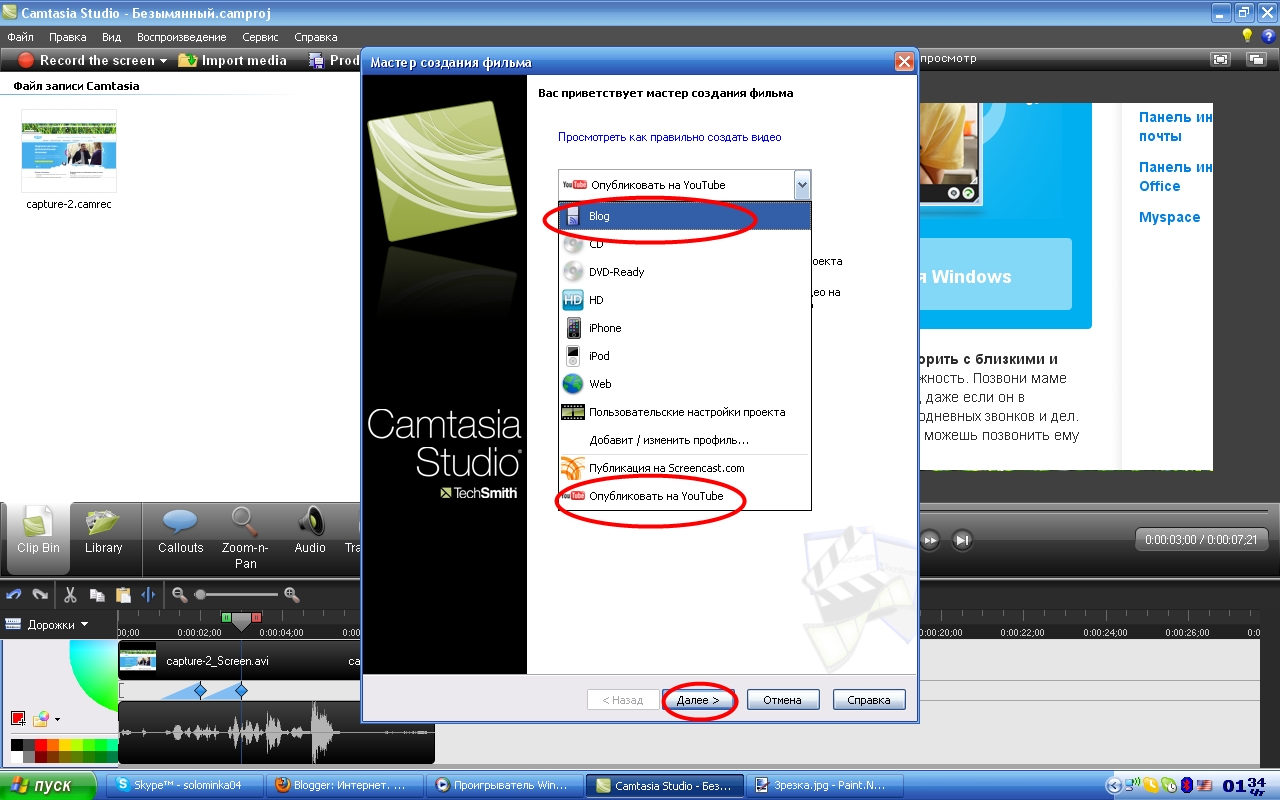Cut the selection with scissors icon
The width and height of the screenshot is (1280, 800).
coord(70,595)
